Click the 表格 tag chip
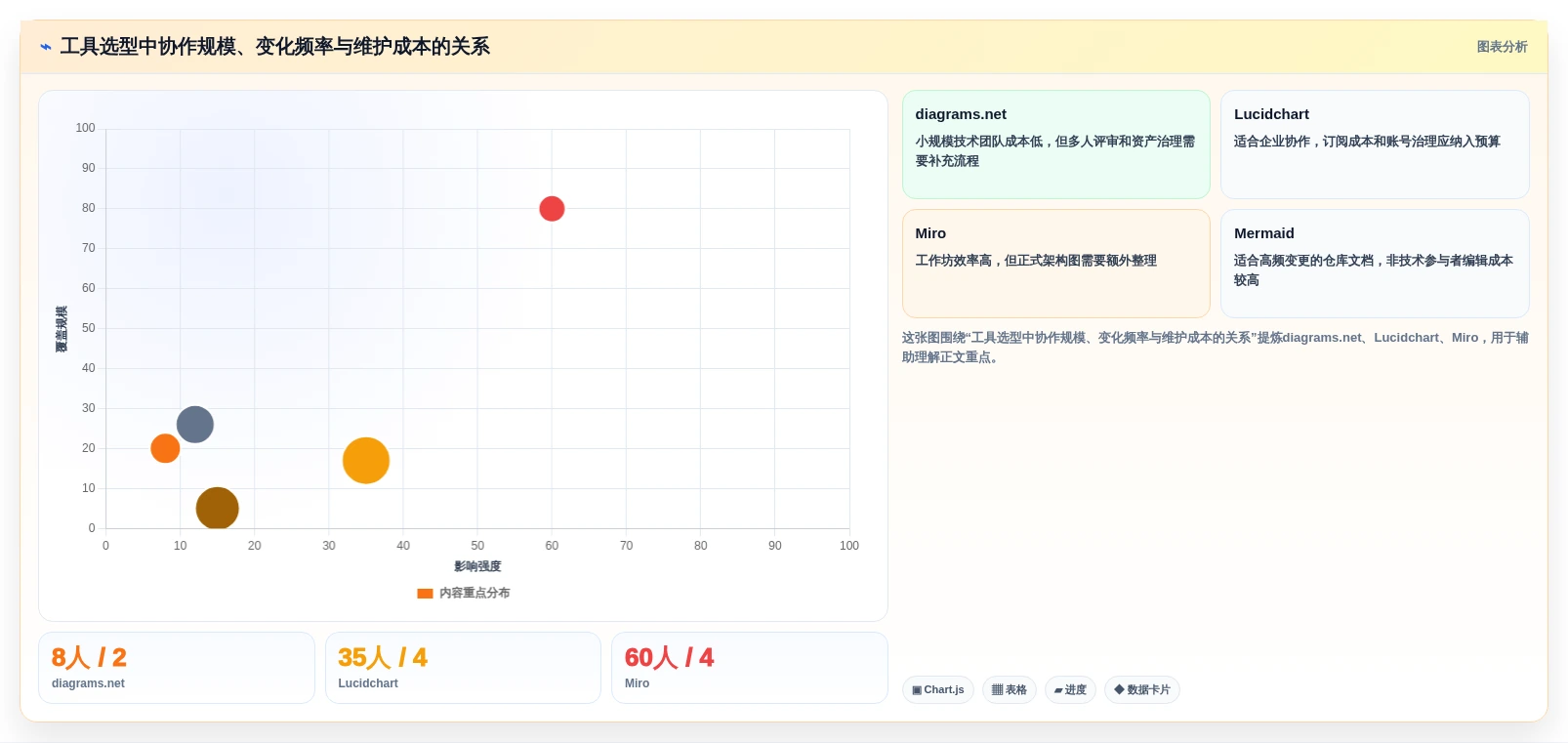Screen dimensions: 1568x743 (x=1010, y=690)
